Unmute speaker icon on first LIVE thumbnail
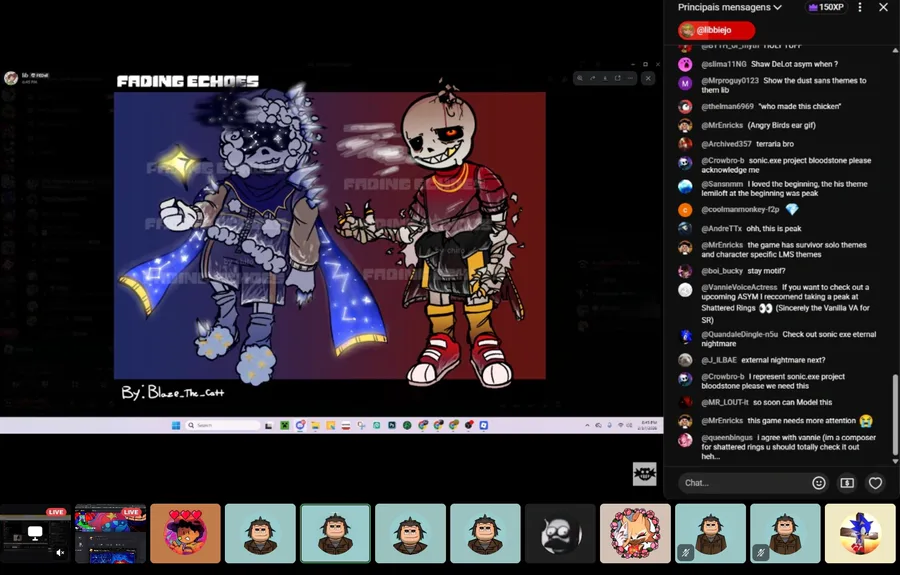900x575 pixels. 60,553
